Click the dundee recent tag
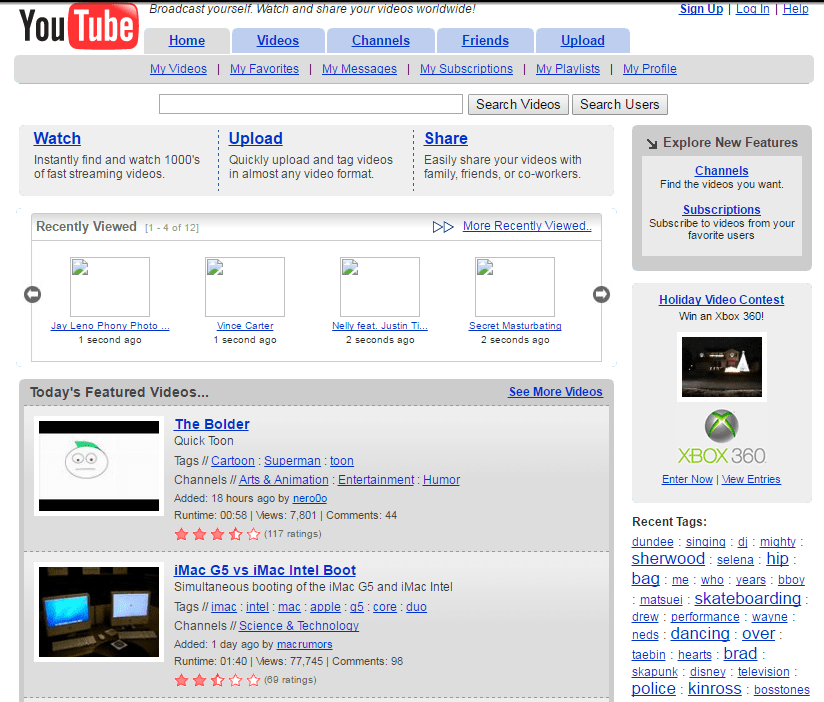 click(x=653, y=542)
